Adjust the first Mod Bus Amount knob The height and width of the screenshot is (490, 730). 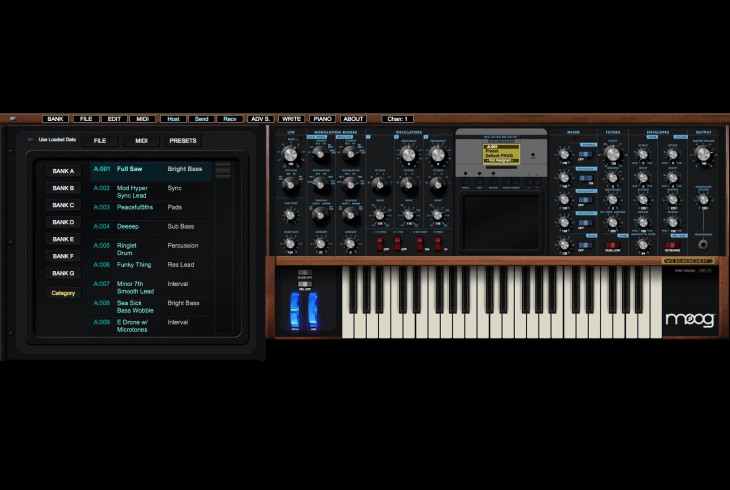click(x=320, y=244)
